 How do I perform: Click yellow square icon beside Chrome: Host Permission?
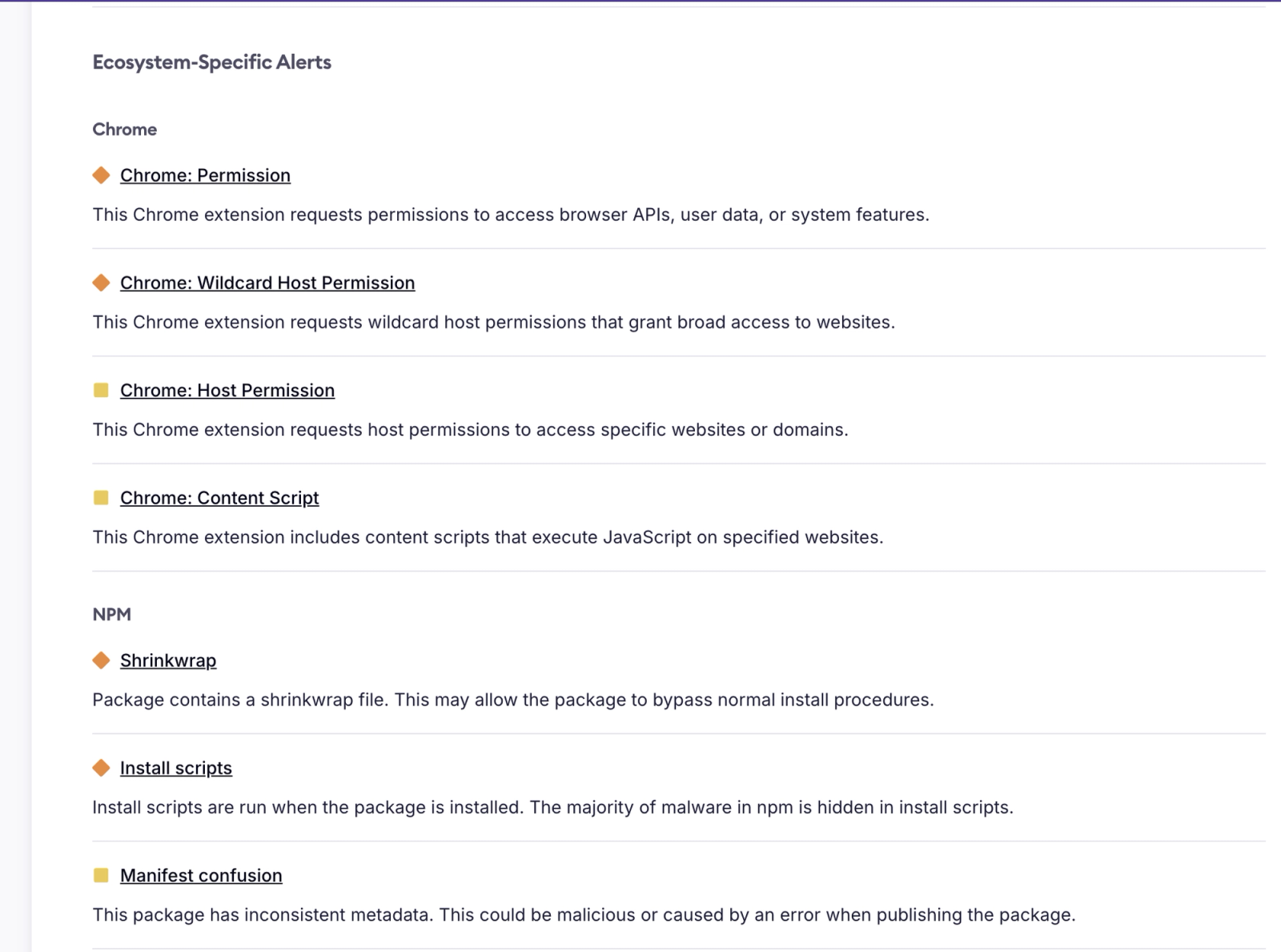pyautogui.click(x=101, y=390)
